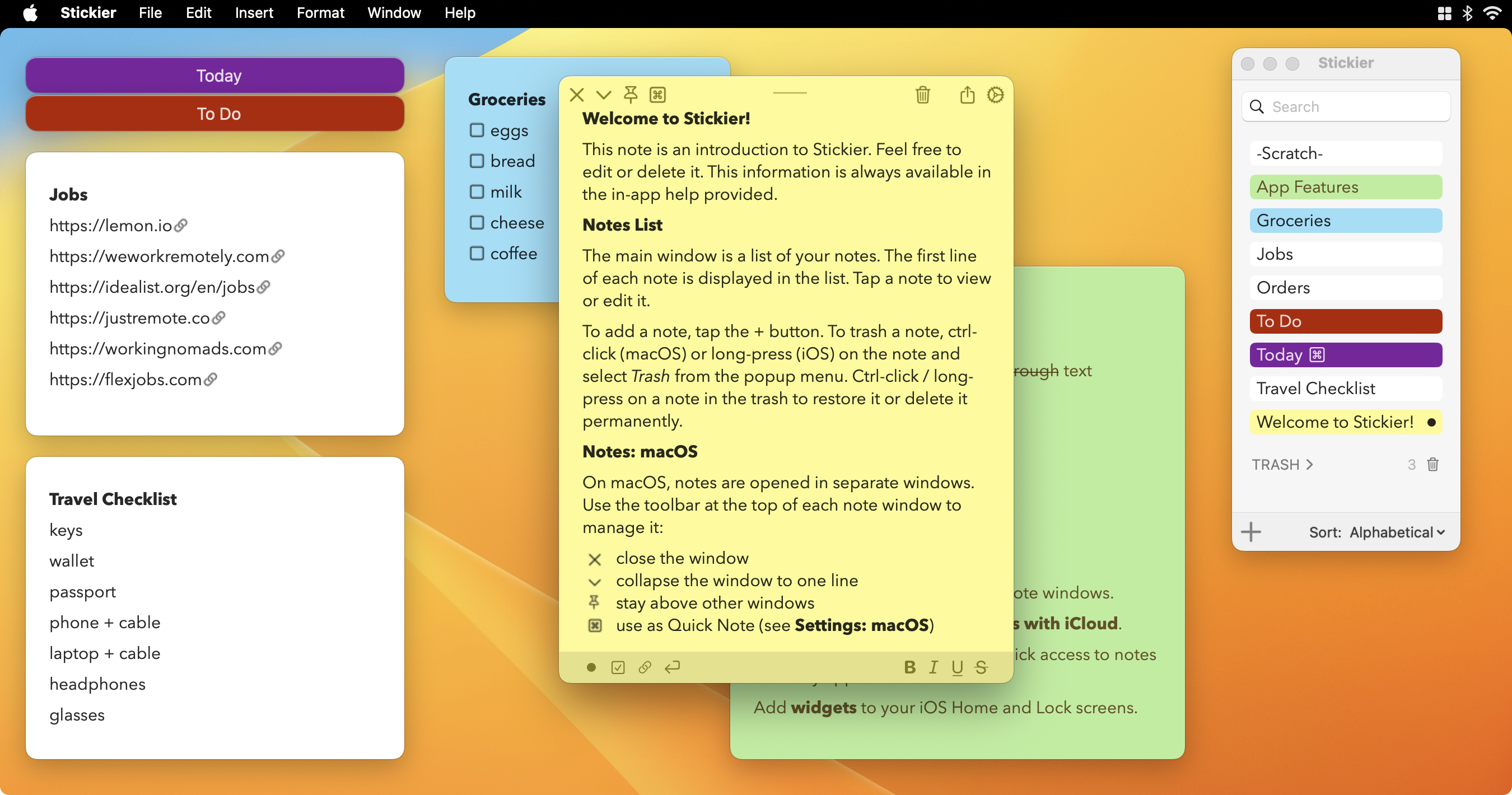Empty trash using the trash can icon
Viewport: 1512px width, 795px height.
1433,465
